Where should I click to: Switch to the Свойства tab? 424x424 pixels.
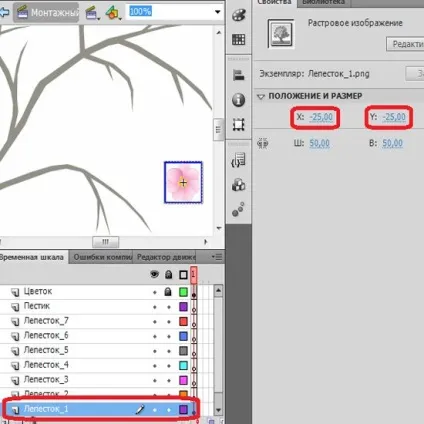(274, 2)
